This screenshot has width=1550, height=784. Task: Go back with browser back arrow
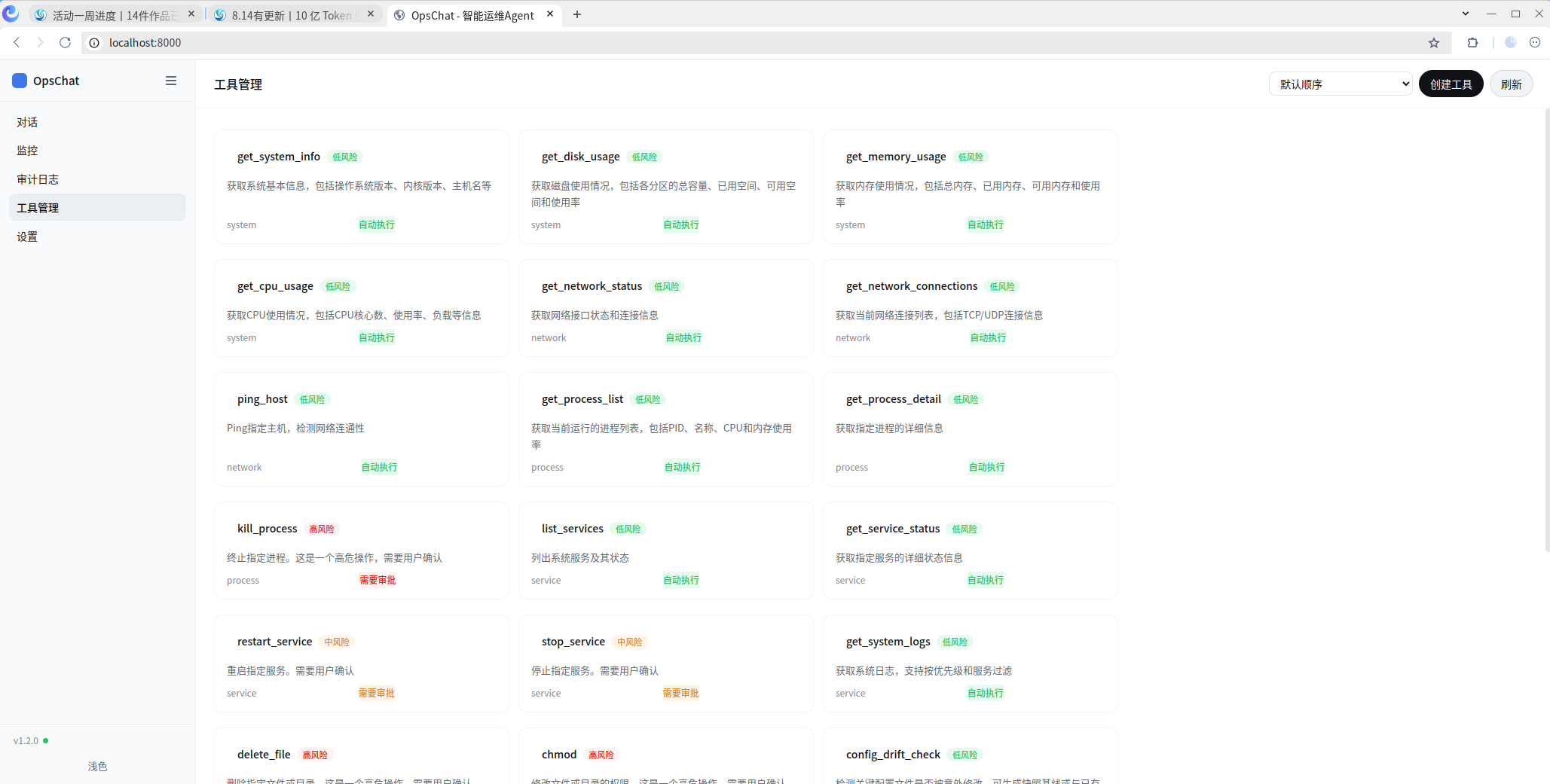click(x=17, y=43)
